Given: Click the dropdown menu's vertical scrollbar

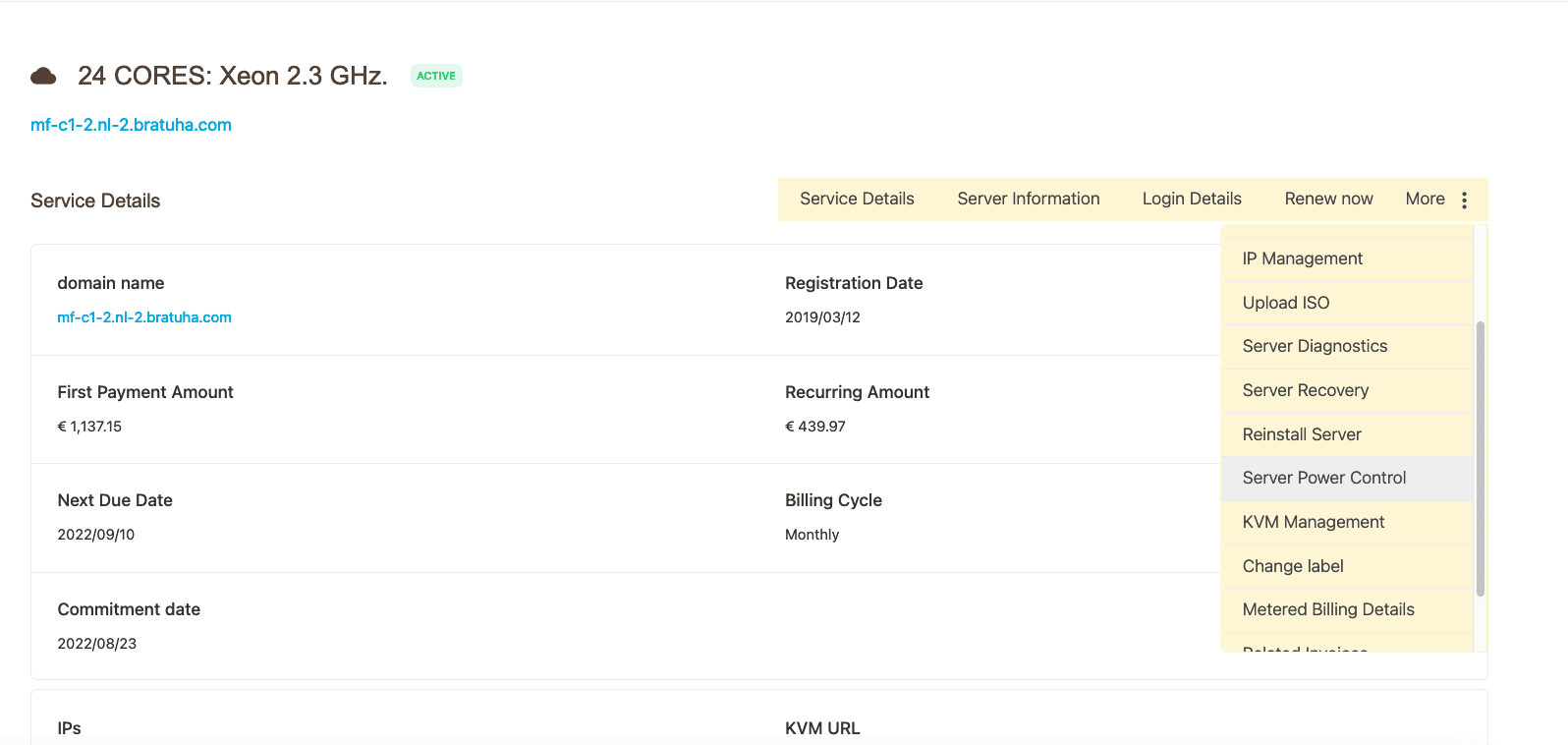Looking at the screenshot, I should tap(1480, 457).
